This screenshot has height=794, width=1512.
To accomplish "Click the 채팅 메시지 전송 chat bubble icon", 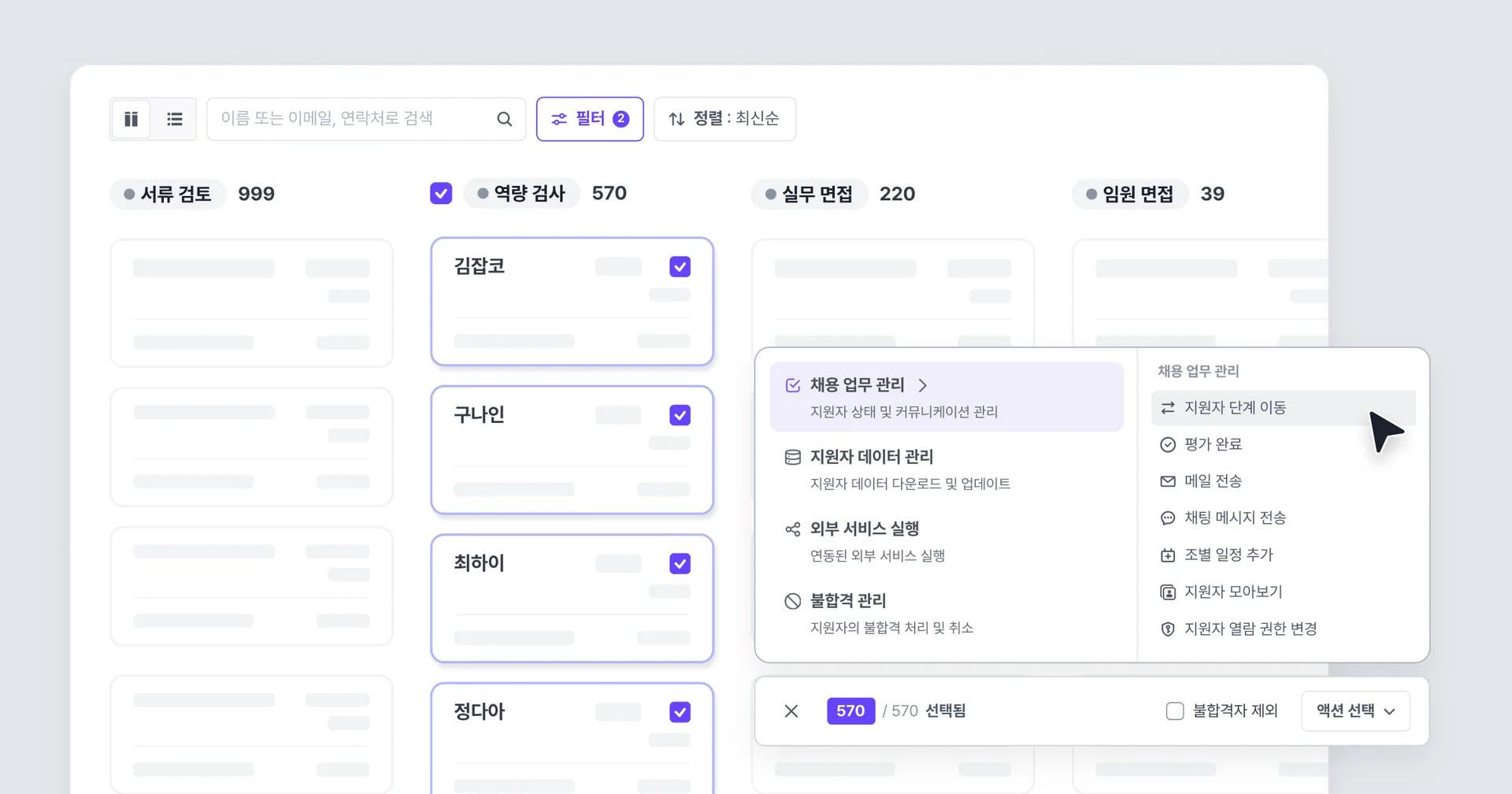I will coord(1168,518).
